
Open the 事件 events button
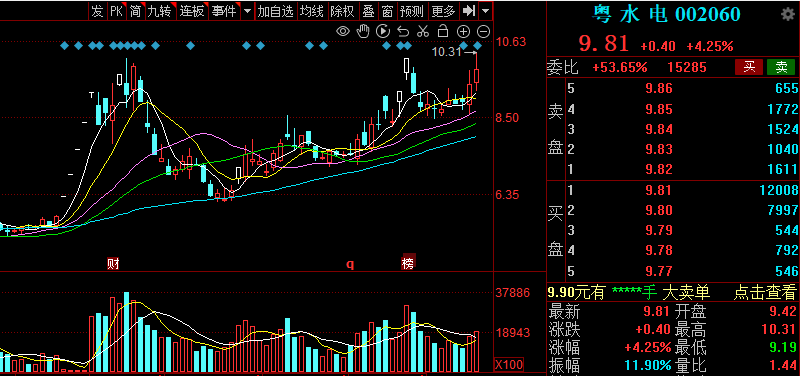tap(224, 11)
